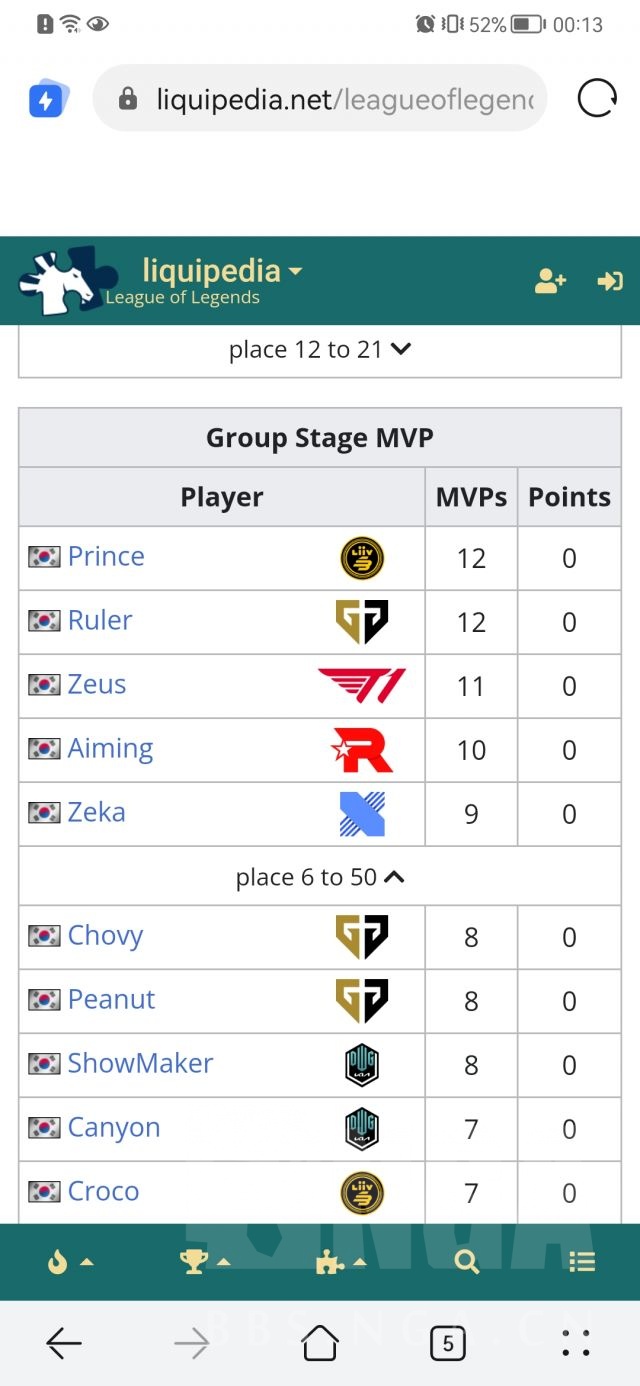Reload the page in the browser
Screen dimensions: 640x1386
click(x=597, y=99)
